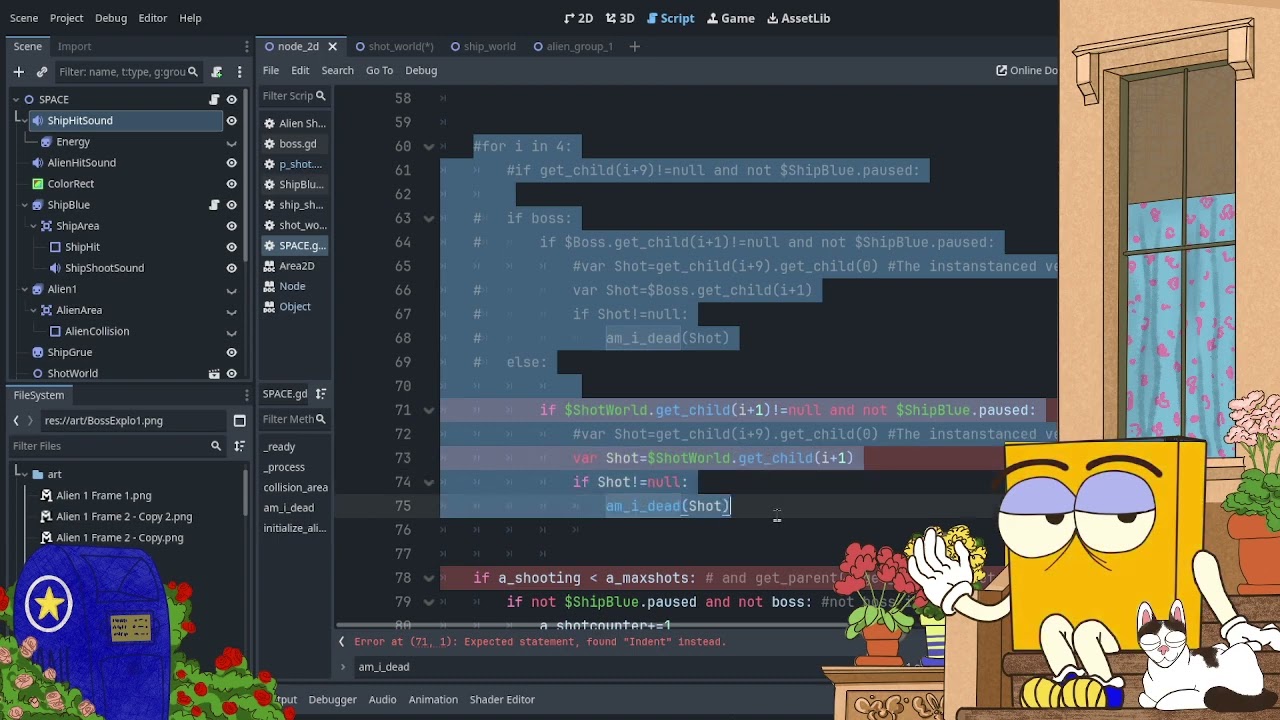The height and width of the screenshot is (720, 1280).
Task: Fold code block at line 71
Action: 429,411
